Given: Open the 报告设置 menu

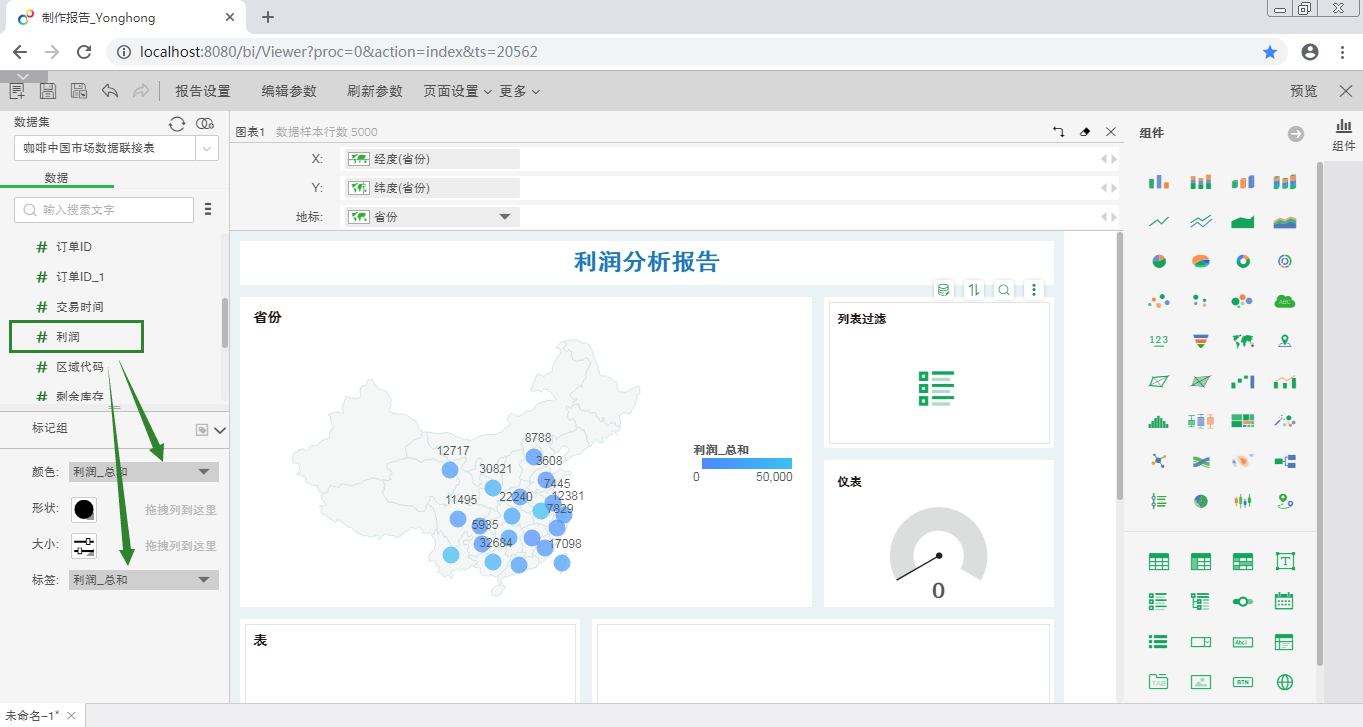Looking at the screenshot, I should click(x=202, y=90).
